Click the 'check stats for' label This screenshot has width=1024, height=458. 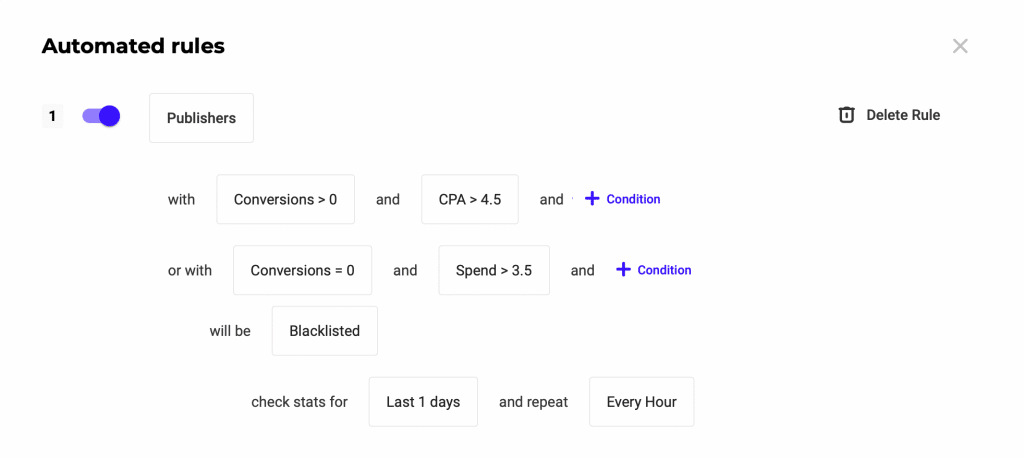coord(299,402)
